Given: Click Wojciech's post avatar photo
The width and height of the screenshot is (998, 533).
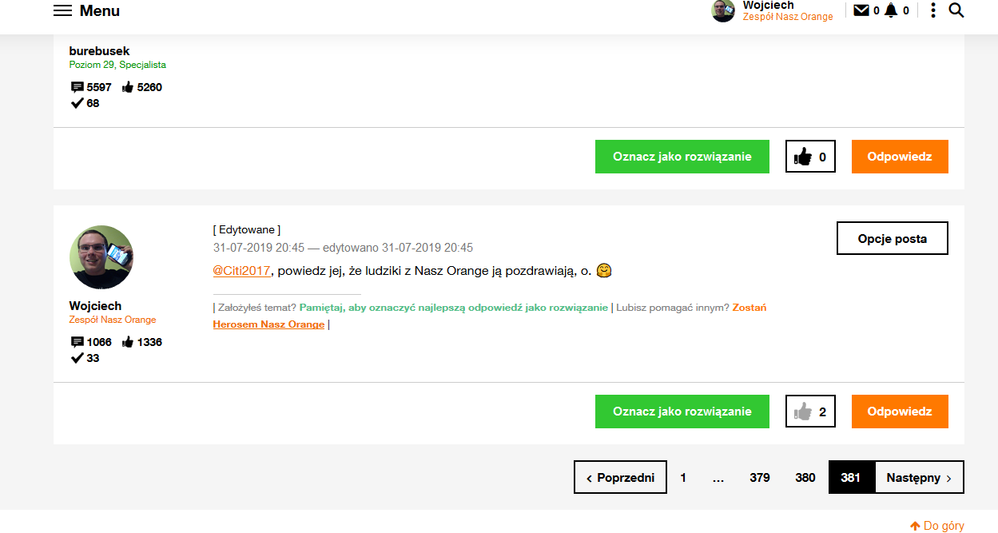Looking at the screenshot, I should [x=101, y=257].
